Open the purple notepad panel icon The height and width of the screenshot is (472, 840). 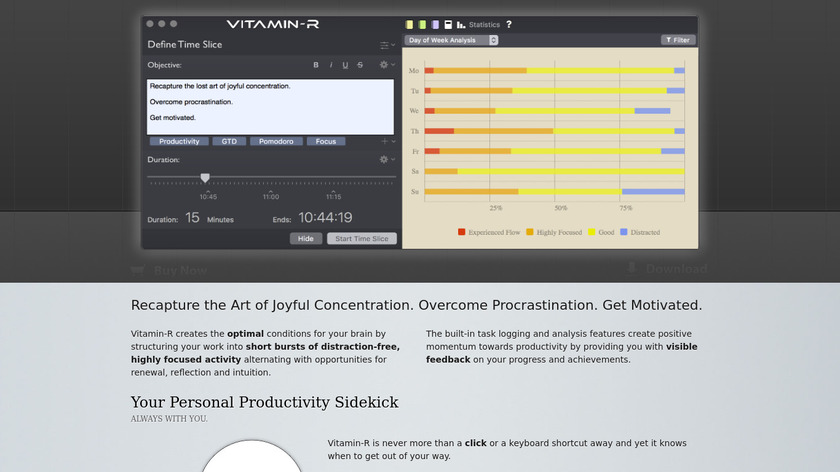pyautogui.click(x=435, y=25)
